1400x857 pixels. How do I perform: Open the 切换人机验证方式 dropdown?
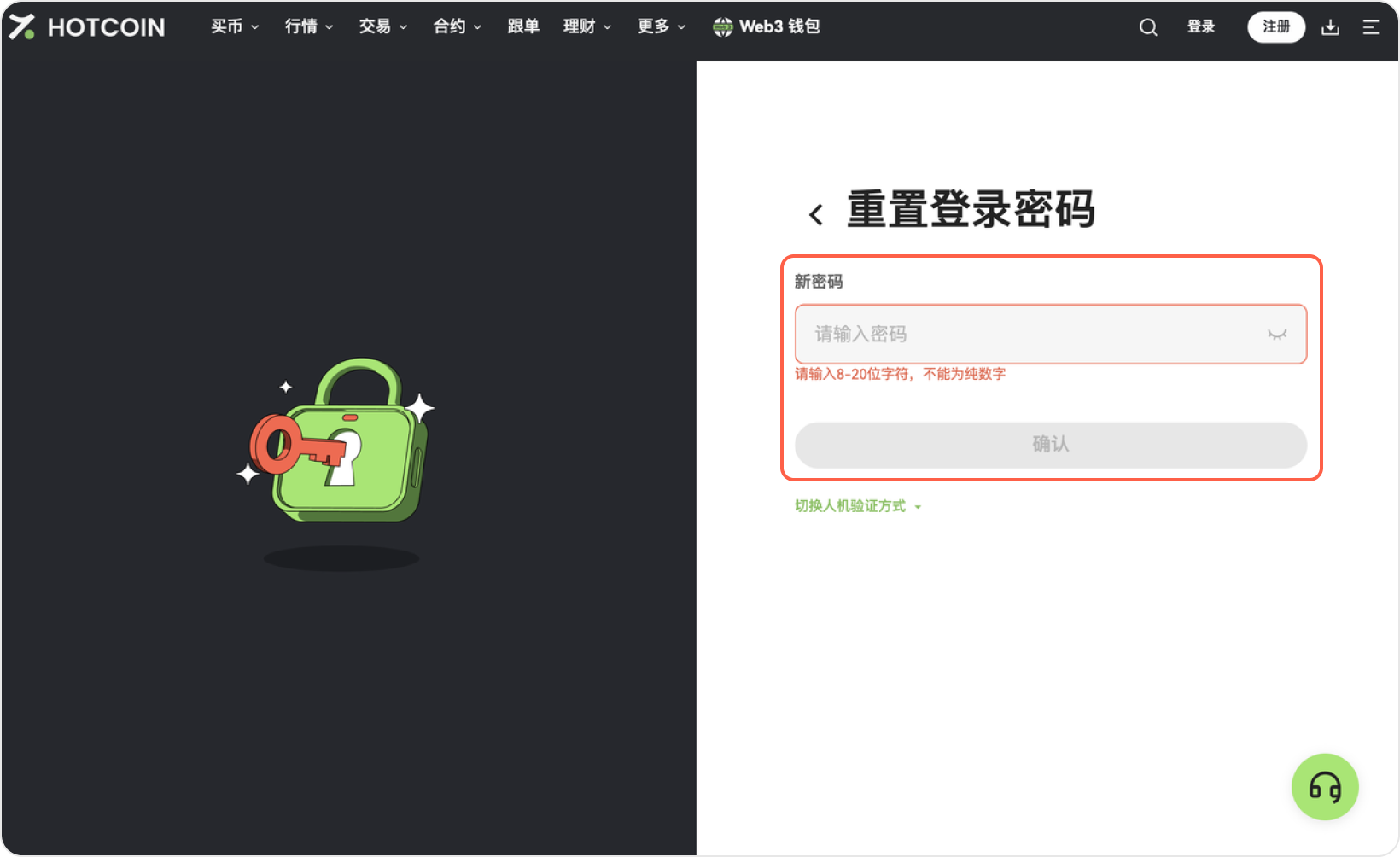coord(858,506)
